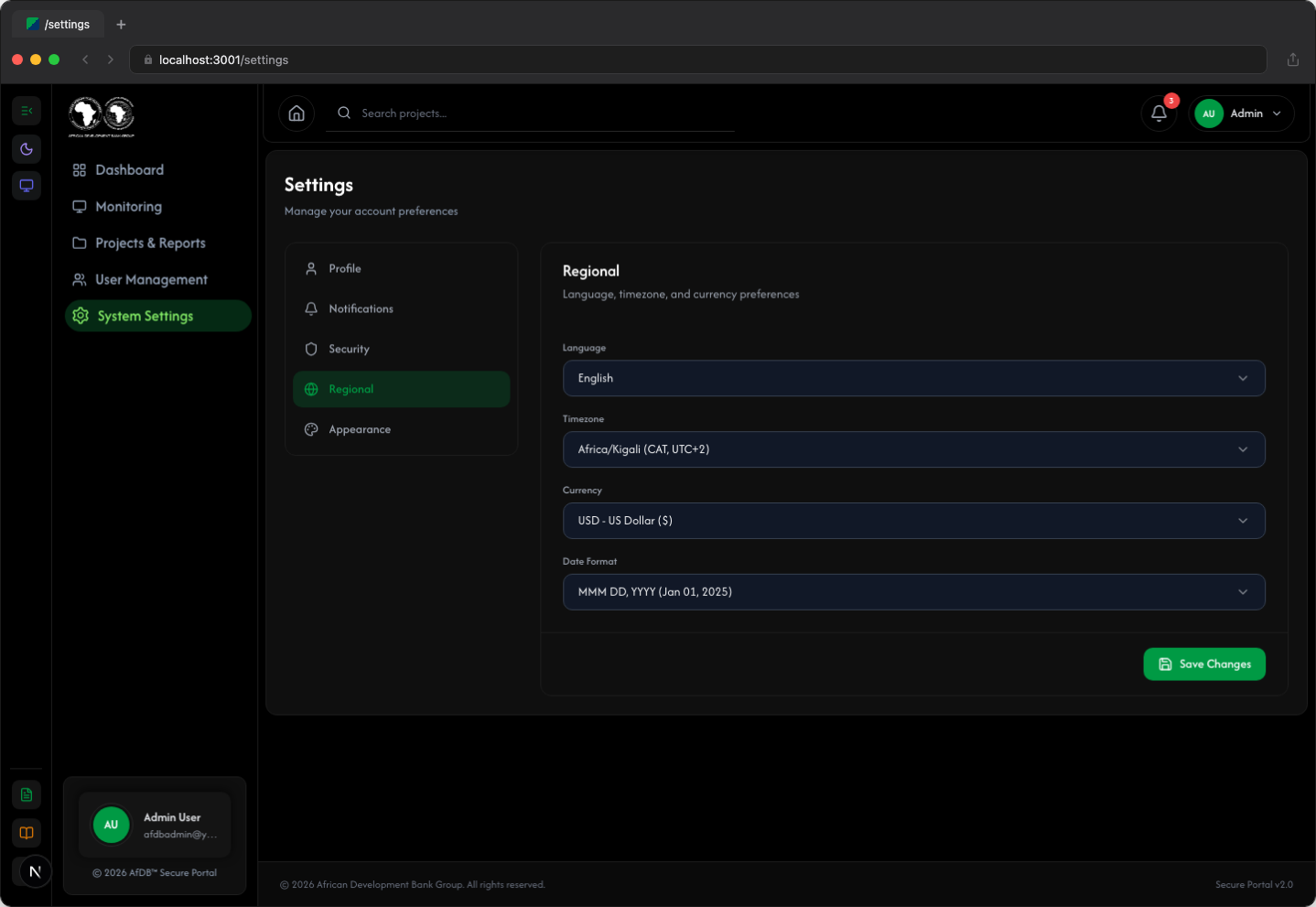This screenshot has width=1316, height=907.
Task: Switch to the Notifications settings tab
Action: tap(401, 308)
